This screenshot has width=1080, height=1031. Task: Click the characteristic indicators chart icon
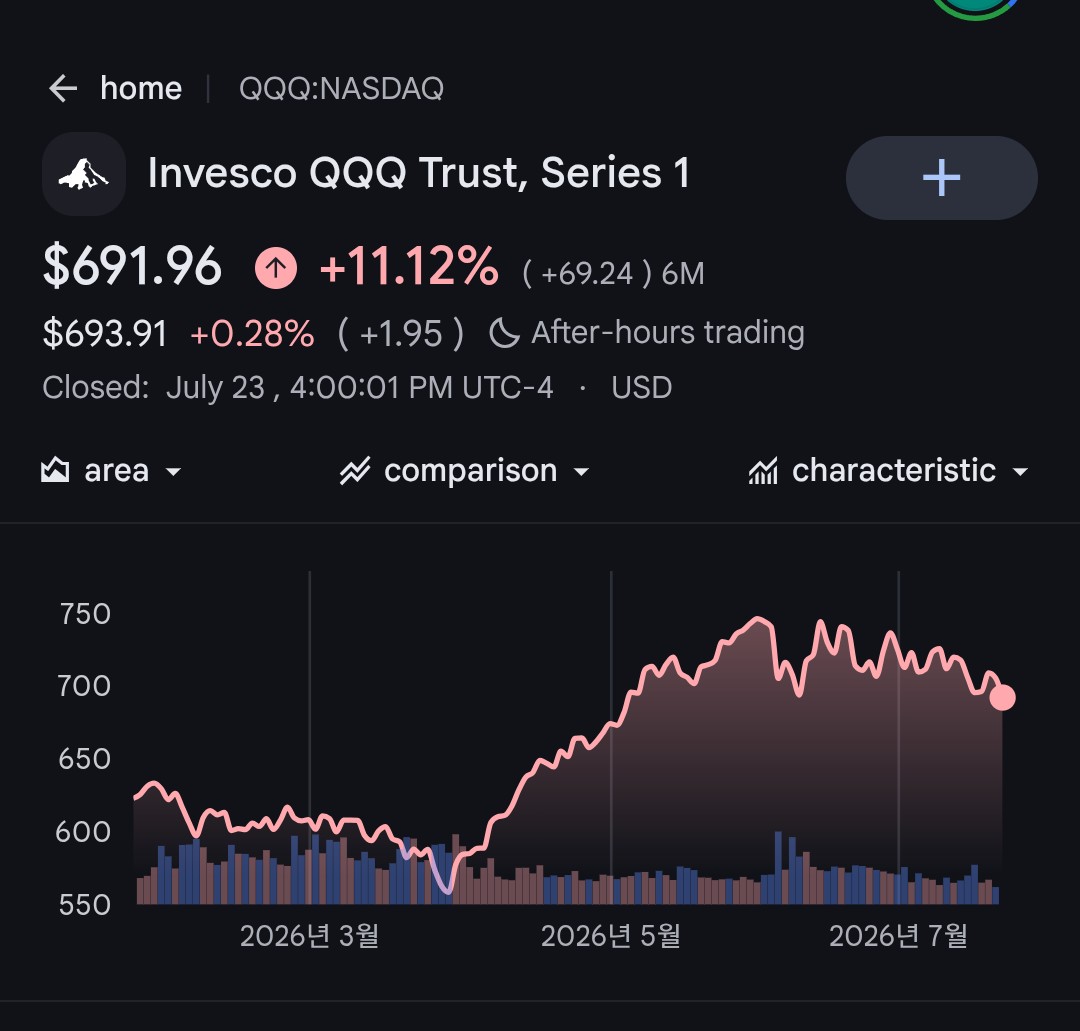[763, 471]
